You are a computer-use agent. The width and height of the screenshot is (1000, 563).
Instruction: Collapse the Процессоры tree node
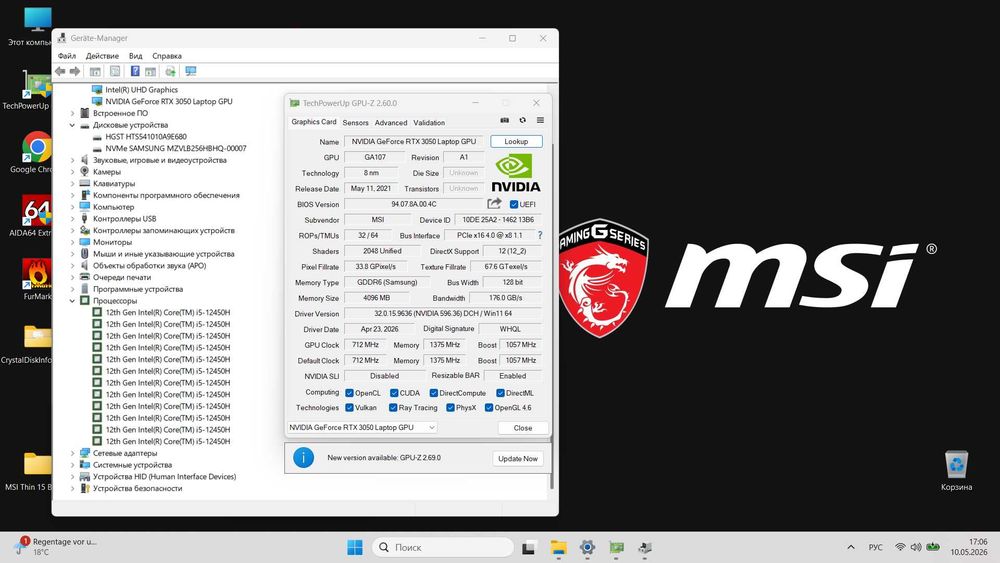[72, 301]
